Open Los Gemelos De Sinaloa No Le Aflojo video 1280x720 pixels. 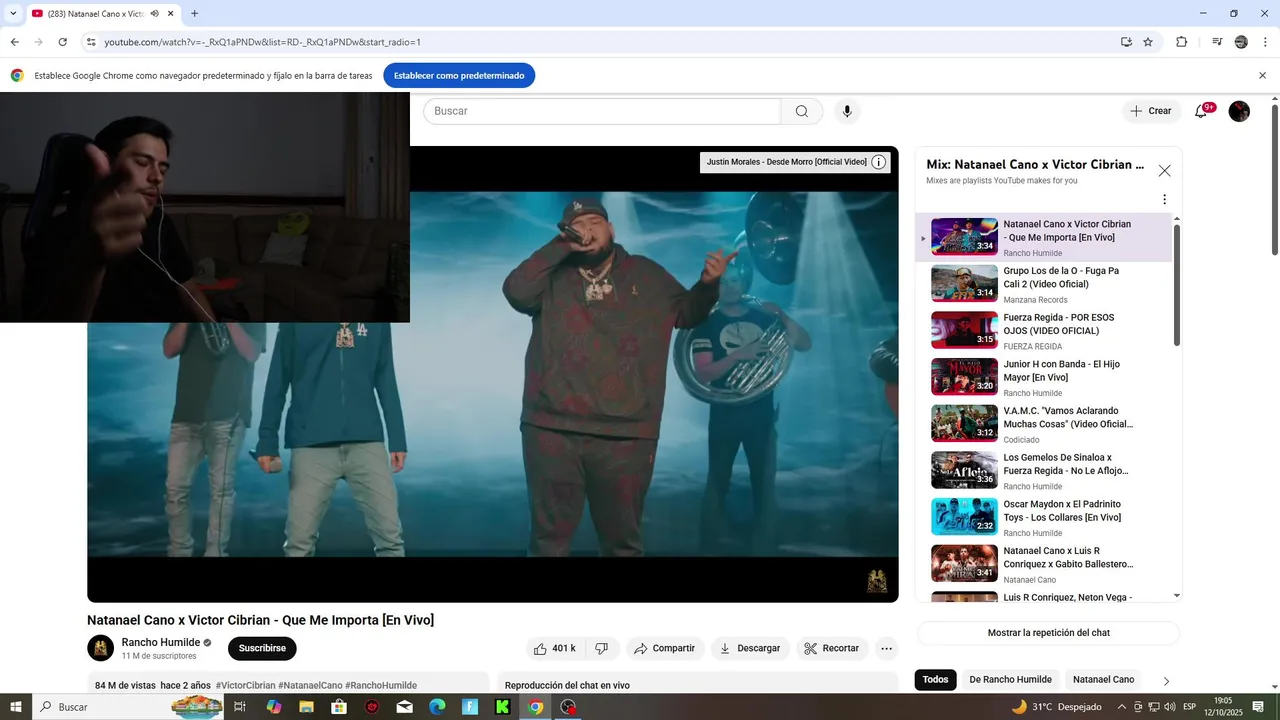(1044, 471)
